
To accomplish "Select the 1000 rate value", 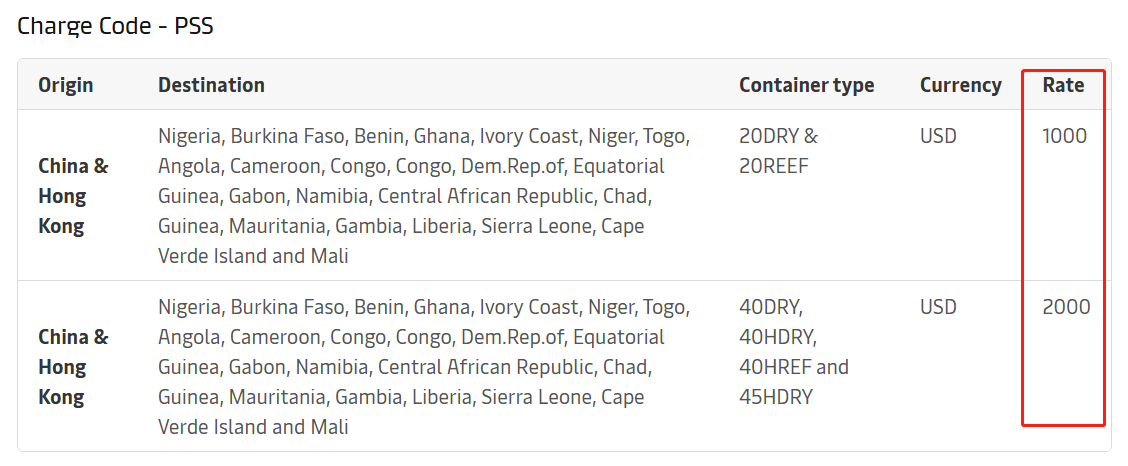I will pyautogui.click(x=1065, y=136).
